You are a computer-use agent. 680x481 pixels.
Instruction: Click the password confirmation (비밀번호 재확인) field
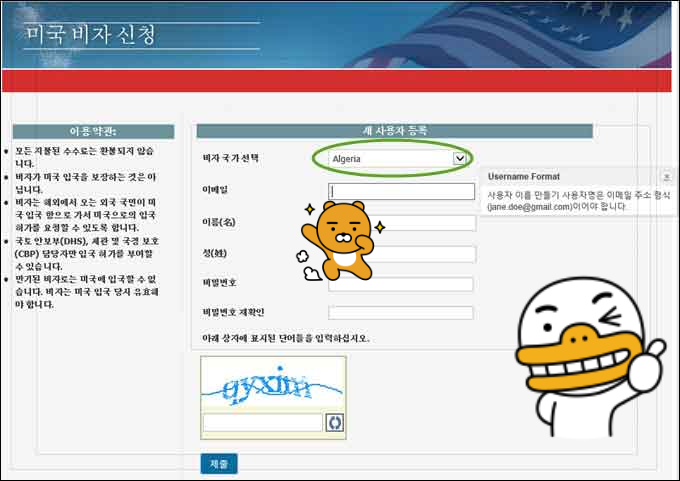[x=401, y=313]
